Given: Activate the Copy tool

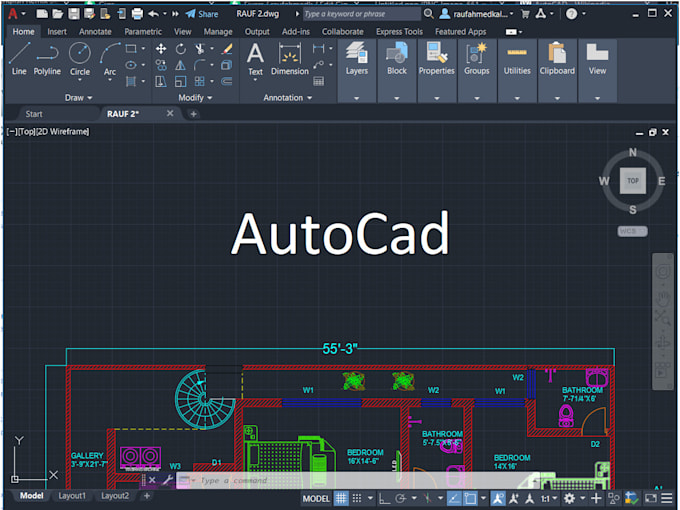Looking at the screenshot, I should (161, 65).
